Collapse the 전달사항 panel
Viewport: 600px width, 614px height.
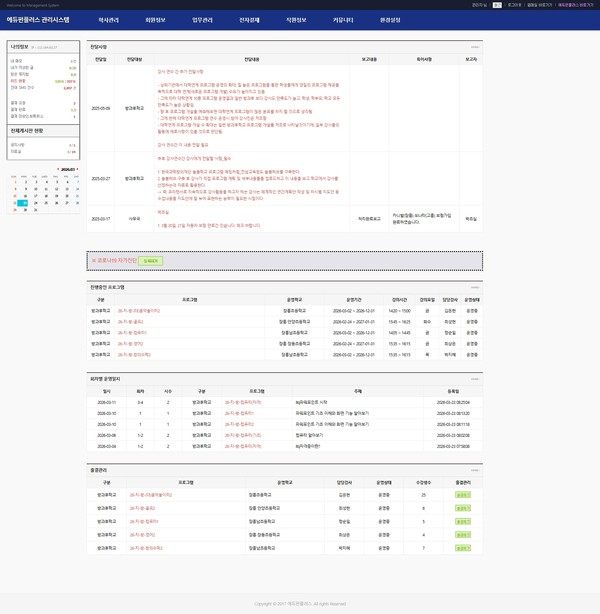(x=475, y=47)
